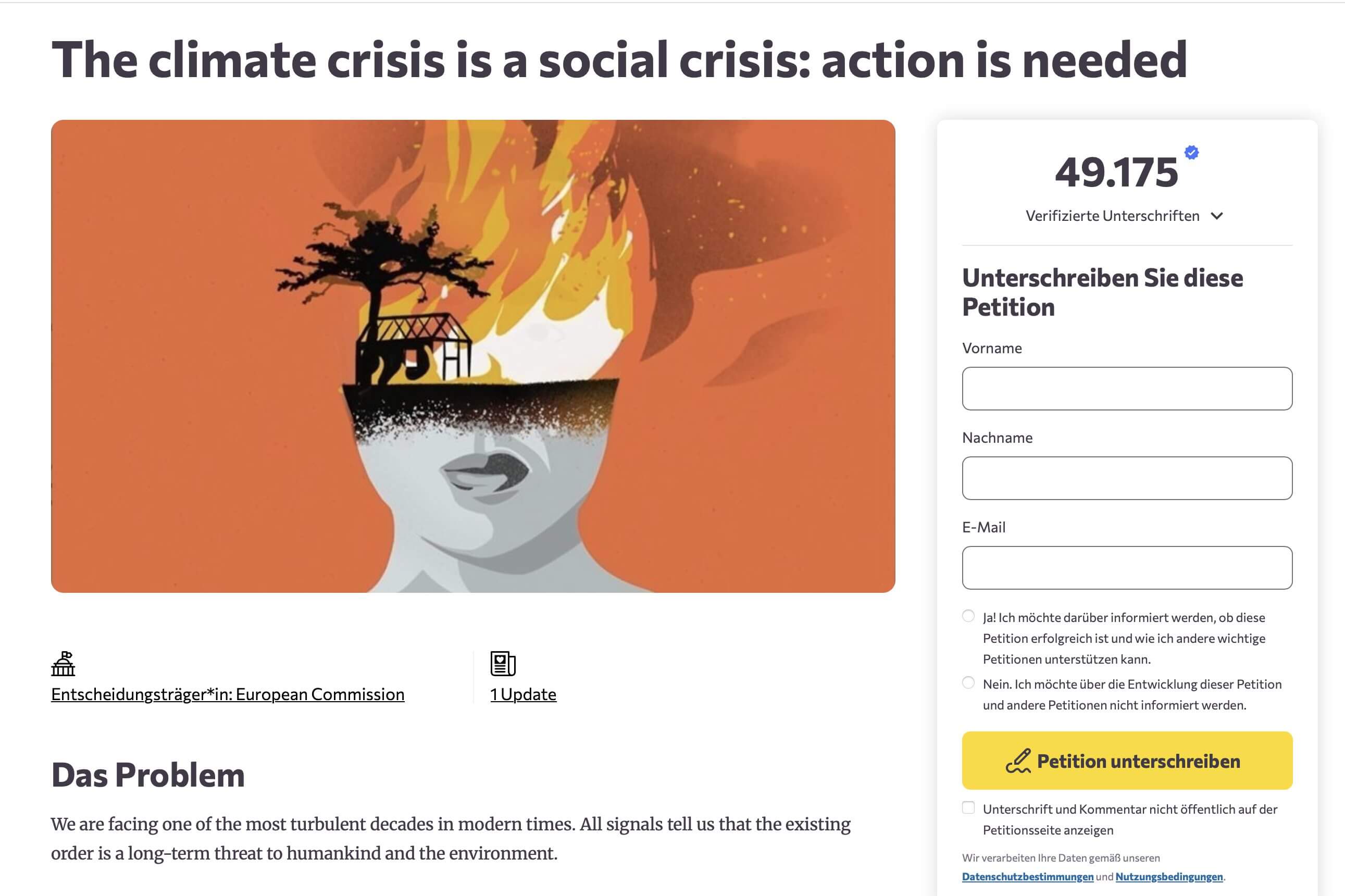Click the pen signature icon on yellow button
This screenshot has width=1345, height=896.
pos(1018,761)
